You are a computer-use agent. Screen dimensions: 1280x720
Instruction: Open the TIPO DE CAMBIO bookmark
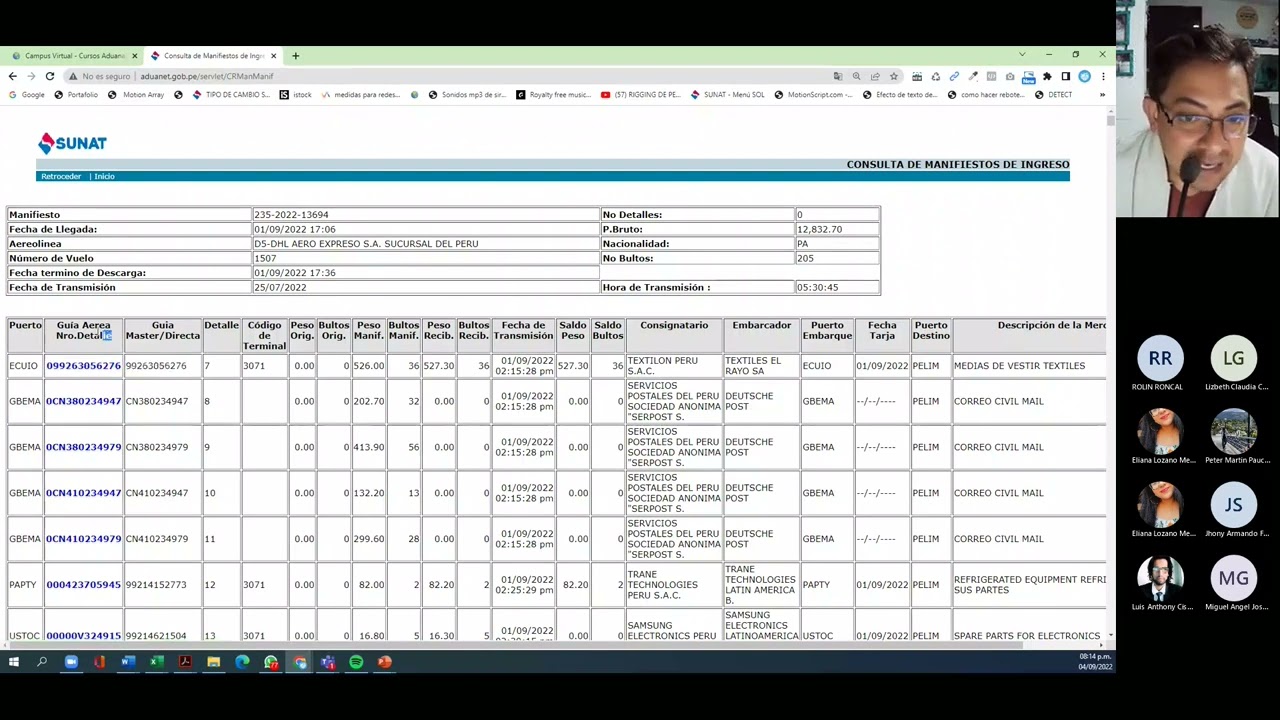coord(231,95)
